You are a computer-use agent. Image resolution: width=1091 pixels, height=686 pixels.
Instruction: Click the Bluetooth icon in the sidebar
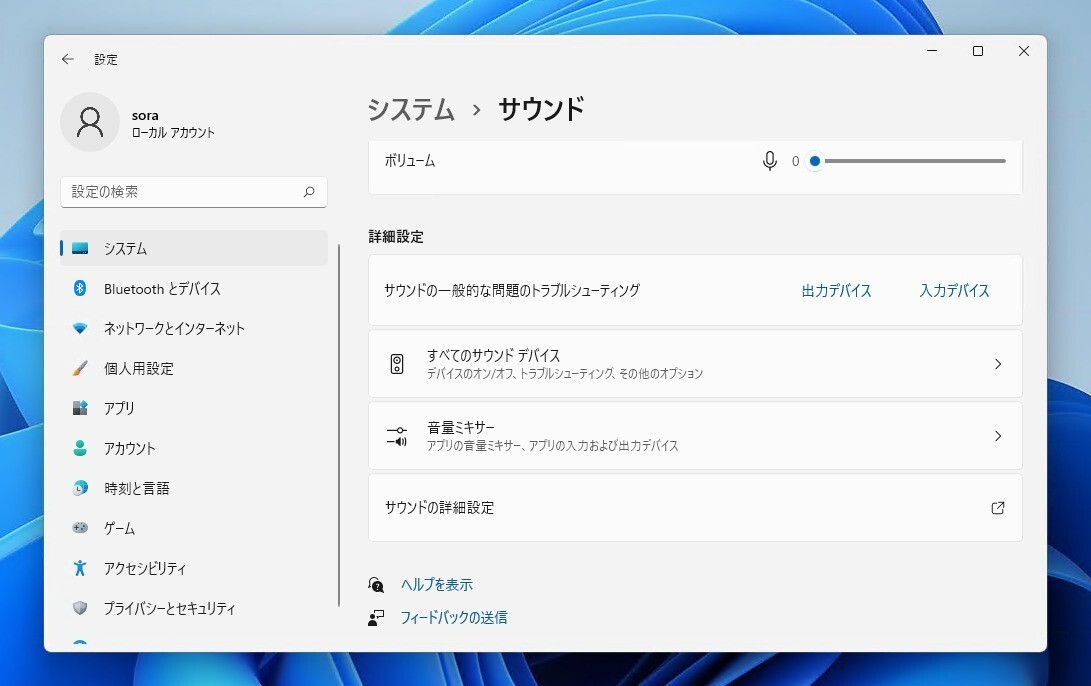tap(80, 288)
